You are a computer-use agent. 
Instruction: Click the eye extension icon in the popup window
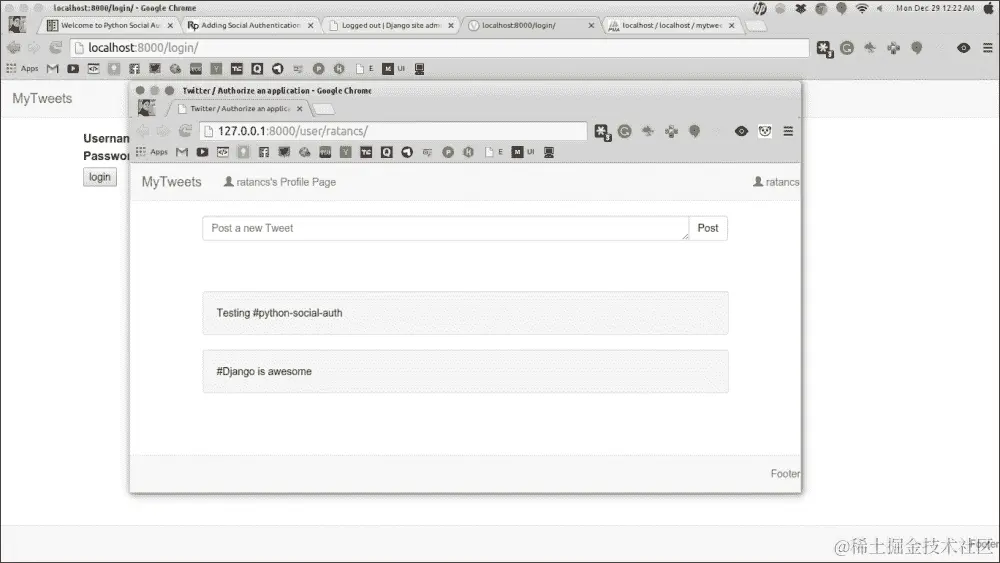coord(741,131)
